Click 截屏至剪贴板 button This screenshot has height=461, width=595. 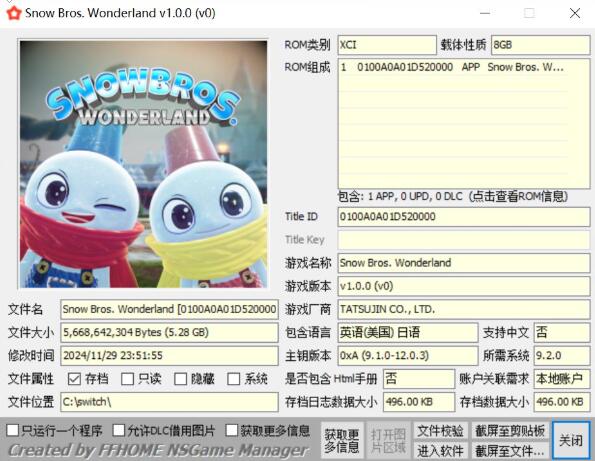pos(510,431)
